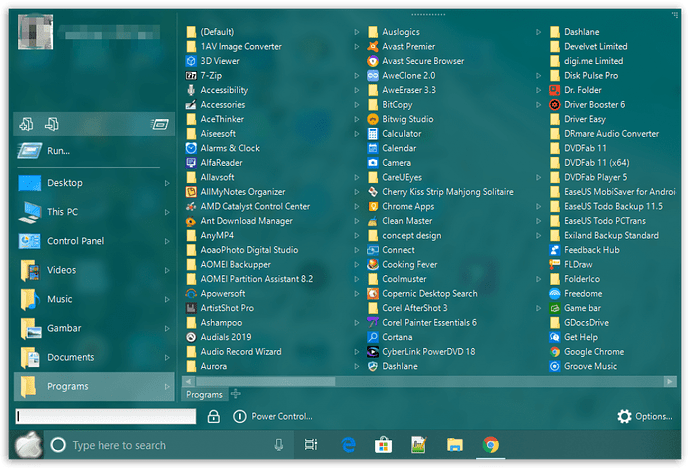Add a new tab with plus icon

point(235,395)
